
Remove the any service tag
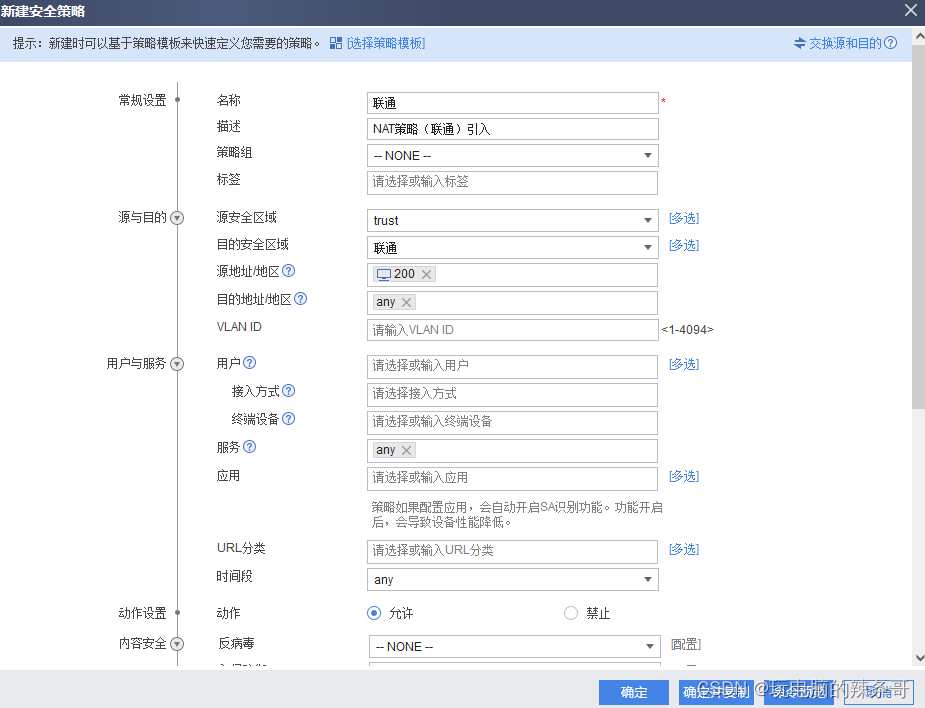pyautogui.click(x=406, y=450)
